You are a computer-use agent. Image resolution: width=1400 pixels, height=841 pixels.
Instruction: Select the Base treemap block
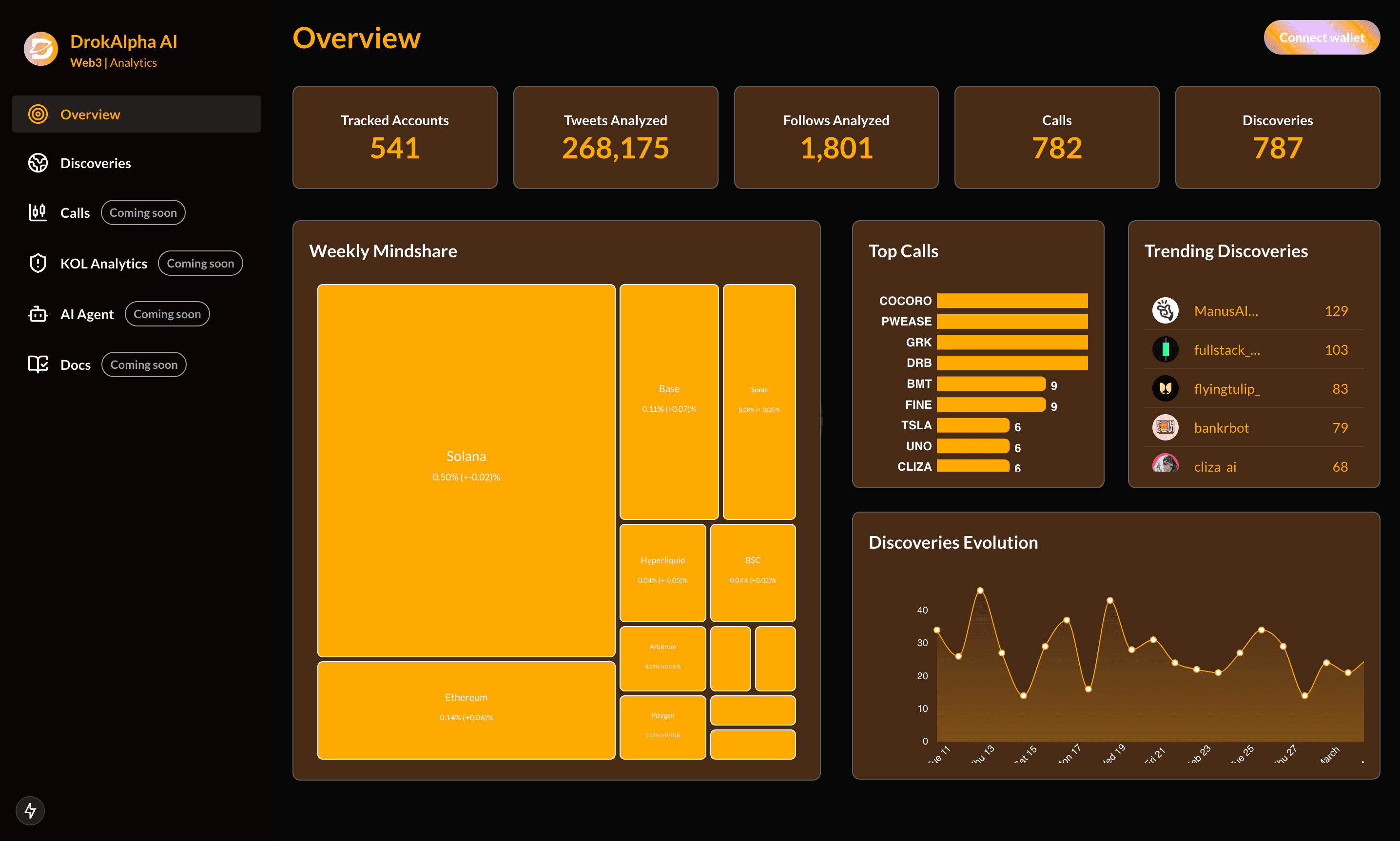pos(669,402)
